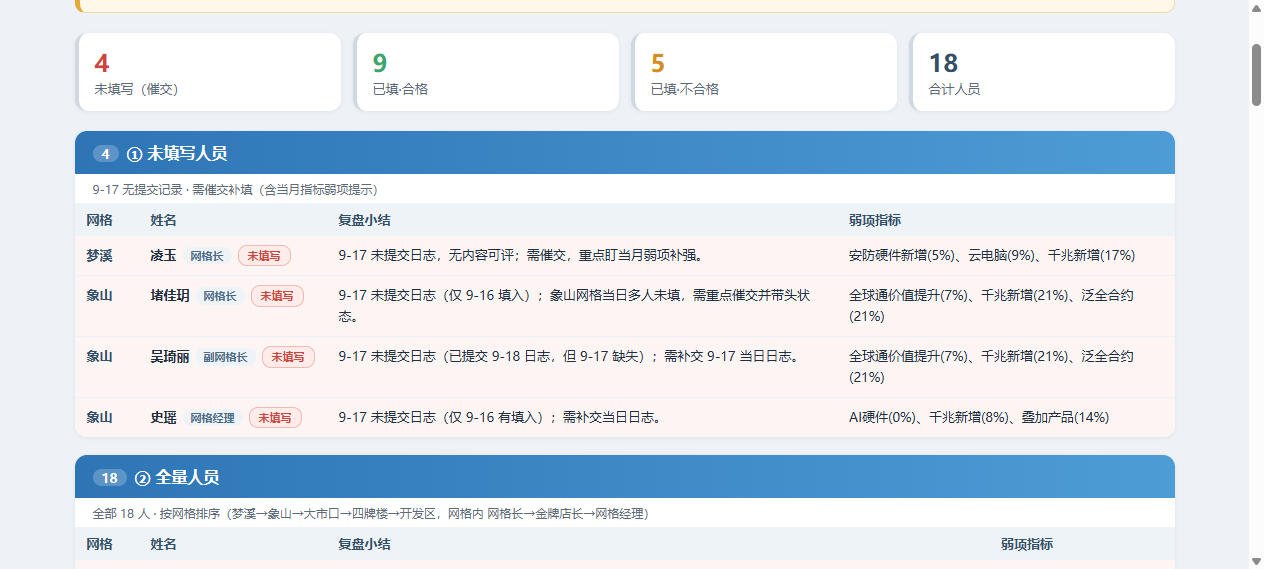Click the 姓名 column header in first table
This screenshot has width=1264, height=569.
tap(163, 220)
